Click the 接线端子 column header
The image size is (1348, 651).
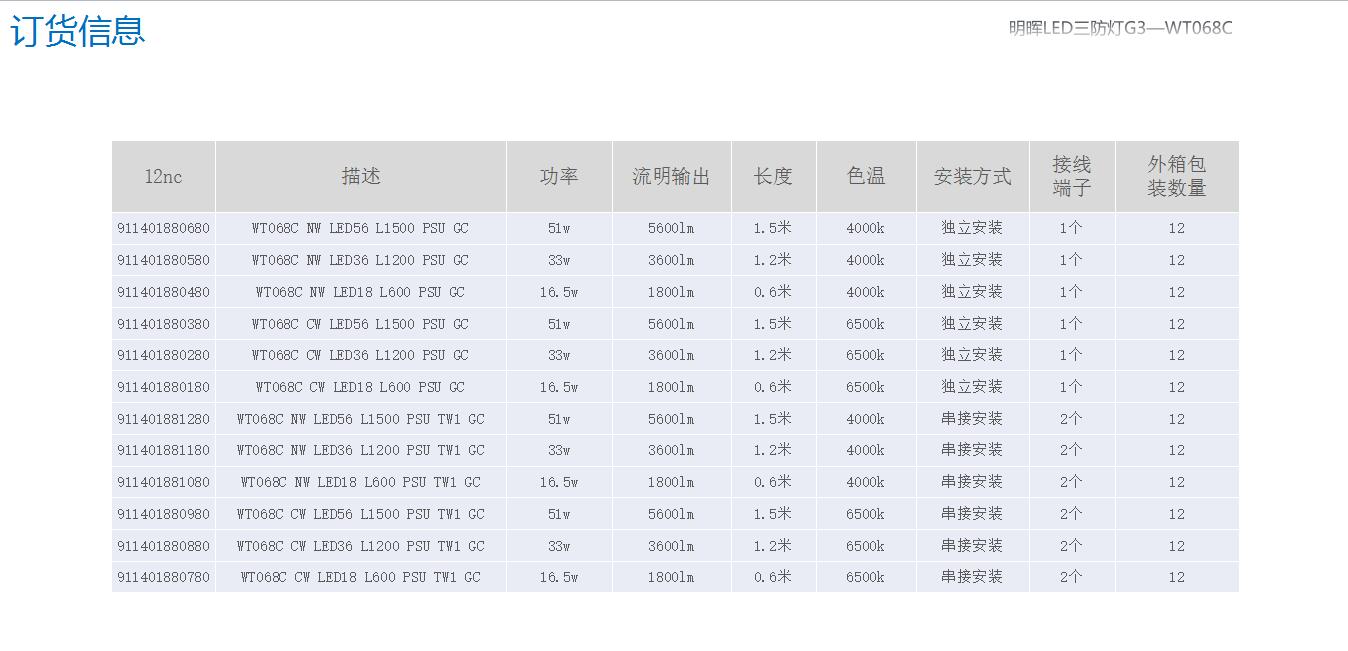pyautogui.click(x=1071, y=176)
